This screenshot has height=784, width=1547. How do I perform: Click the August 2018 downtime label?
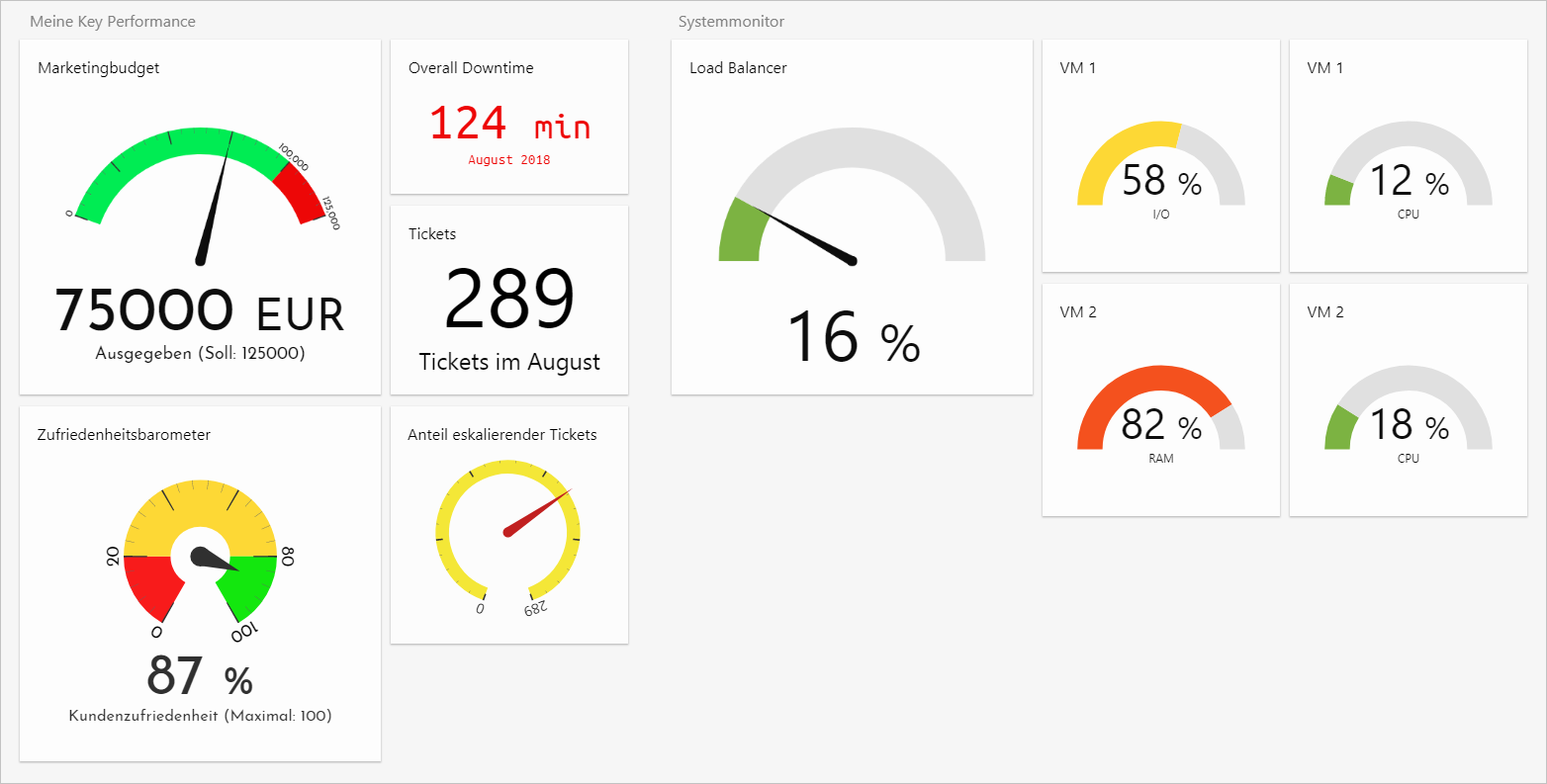click(x=509, y=160)
